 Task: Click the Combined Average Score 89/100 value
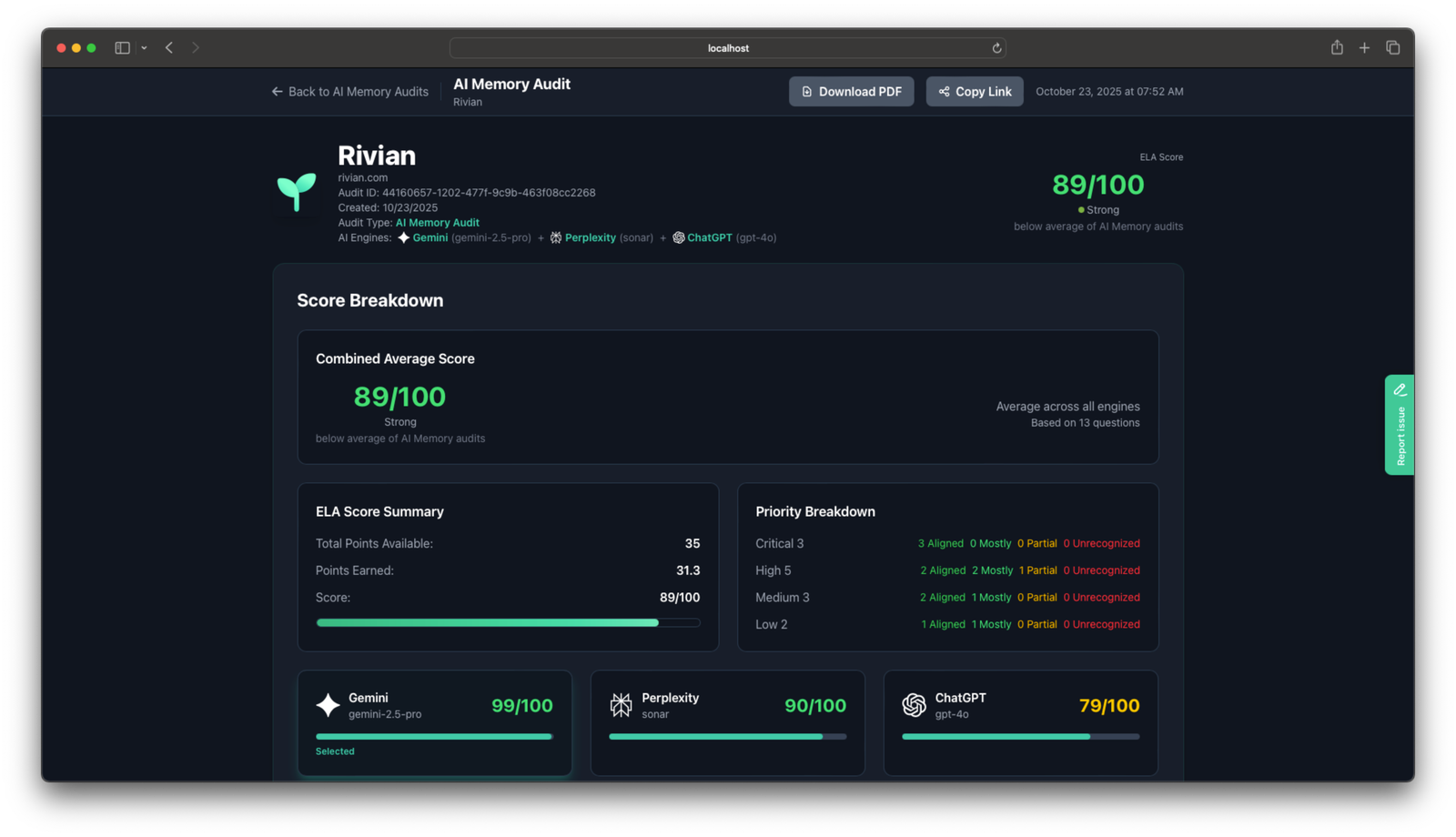[399, 397]
